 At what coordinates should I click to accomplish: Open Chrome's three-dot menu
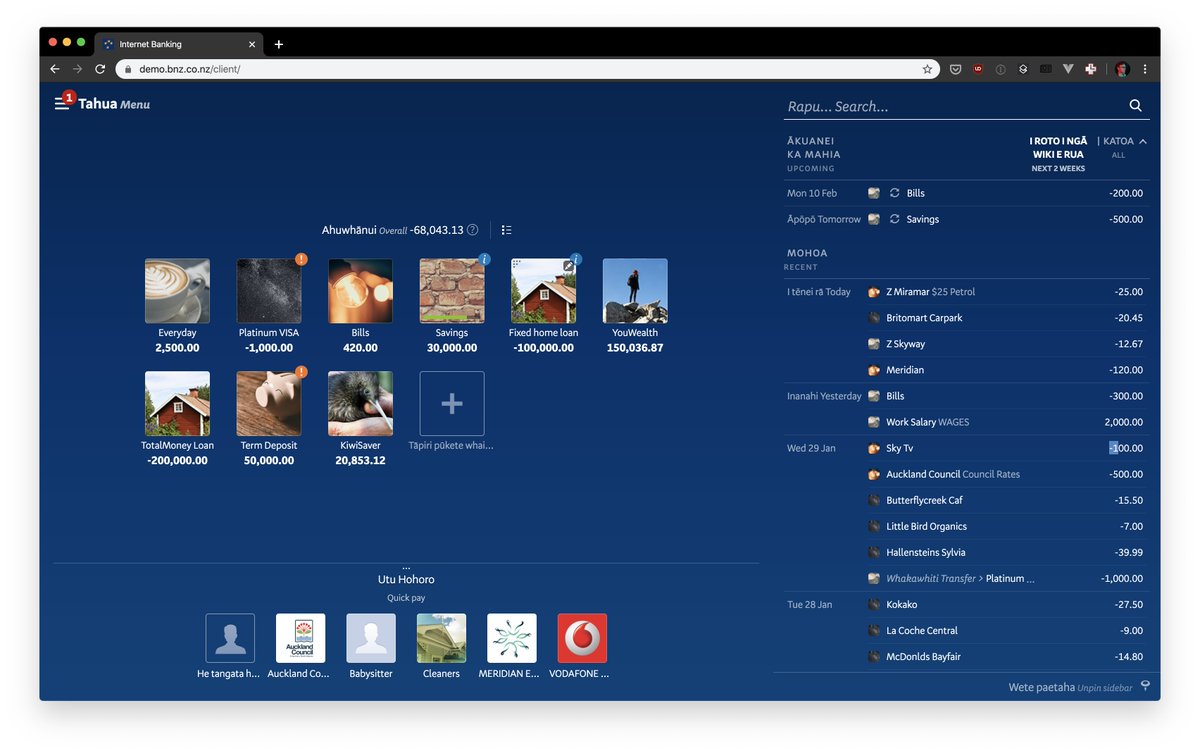coord(1145,69)
